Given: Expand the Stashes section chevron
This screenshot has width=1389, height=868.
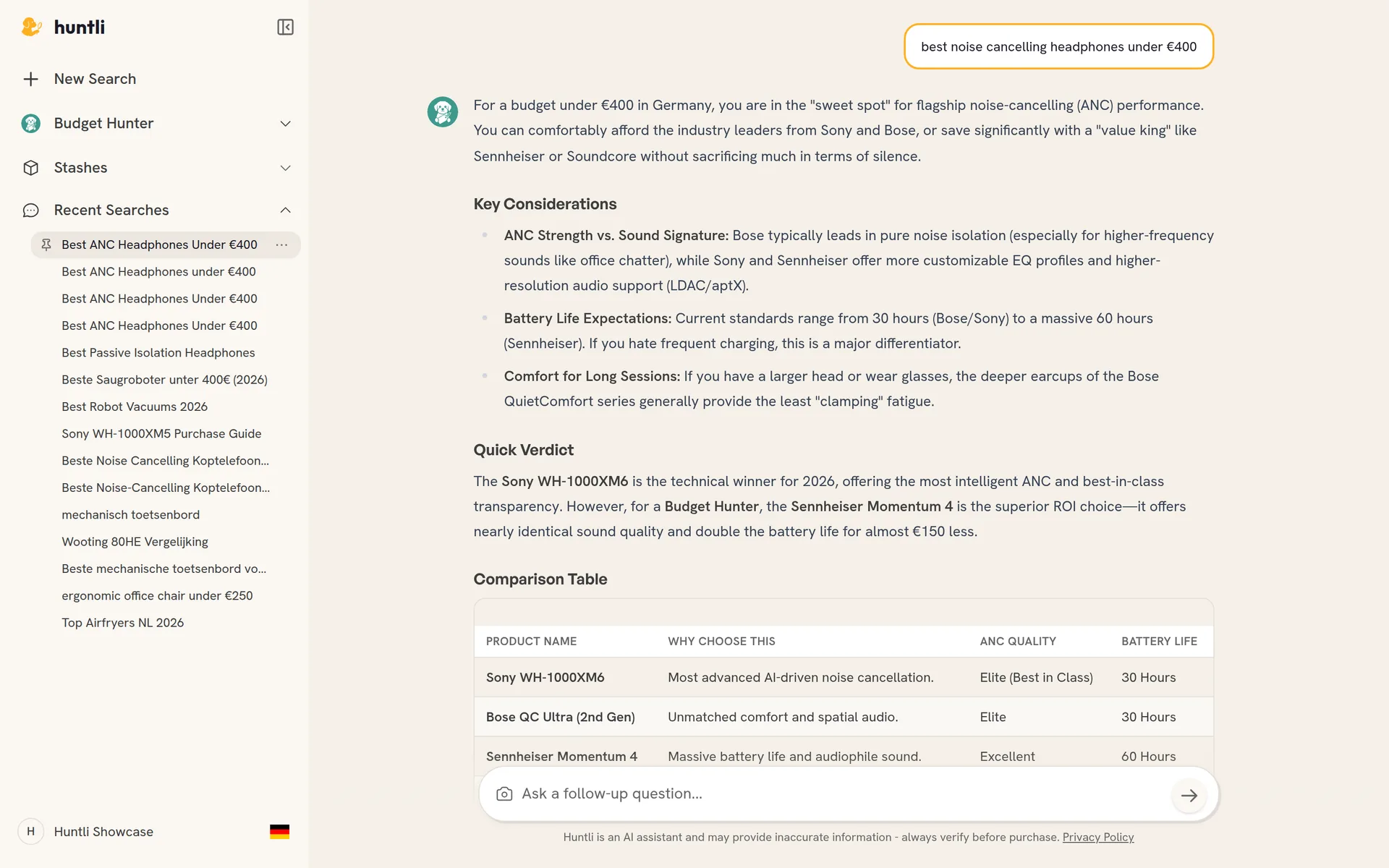Looking at the screenshot, I should 286,168.
